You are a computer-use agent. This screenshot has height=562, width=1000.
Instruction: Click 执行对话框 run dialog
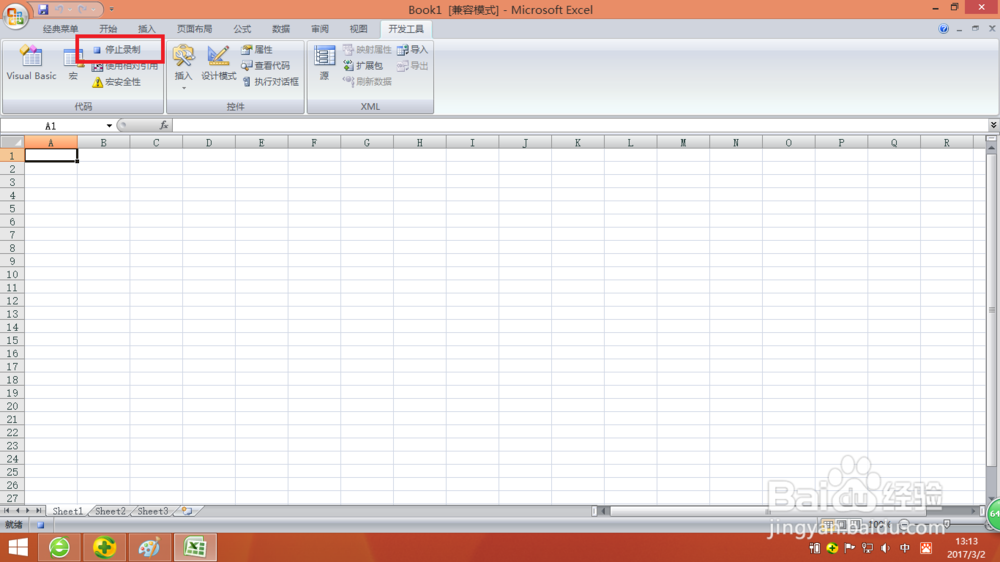pyautogui.click(x=270, y=82)
